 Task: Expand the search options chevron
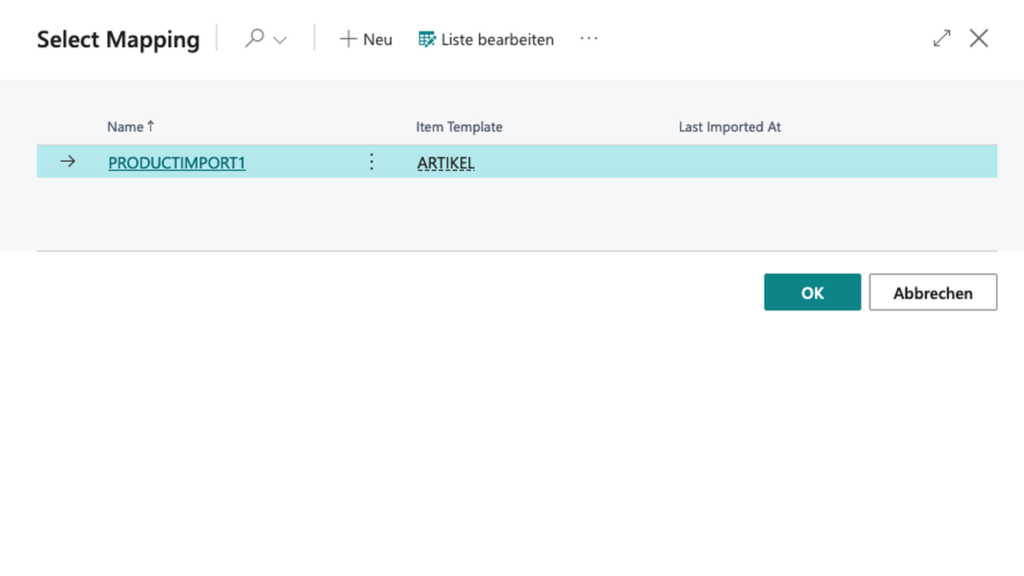[280, 40]
